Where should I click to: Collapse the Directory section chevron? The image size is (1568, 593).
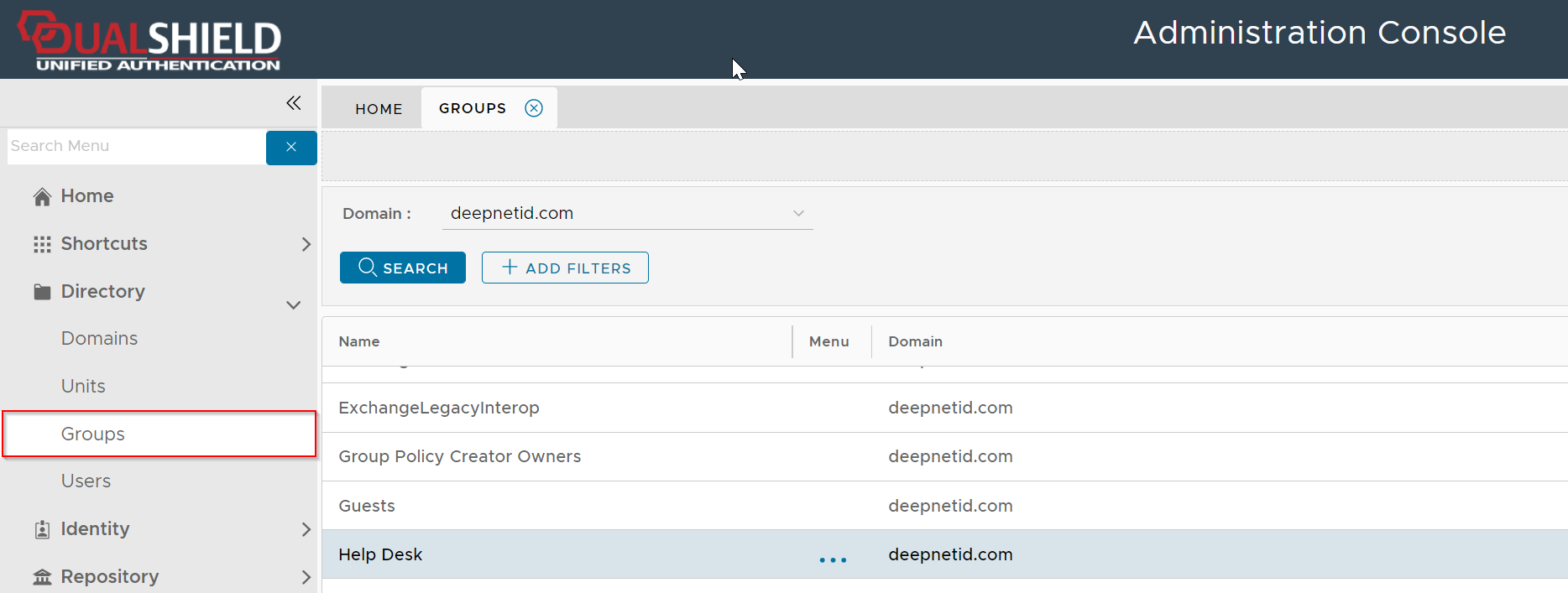pyautogui.click(x=294, y=305)
